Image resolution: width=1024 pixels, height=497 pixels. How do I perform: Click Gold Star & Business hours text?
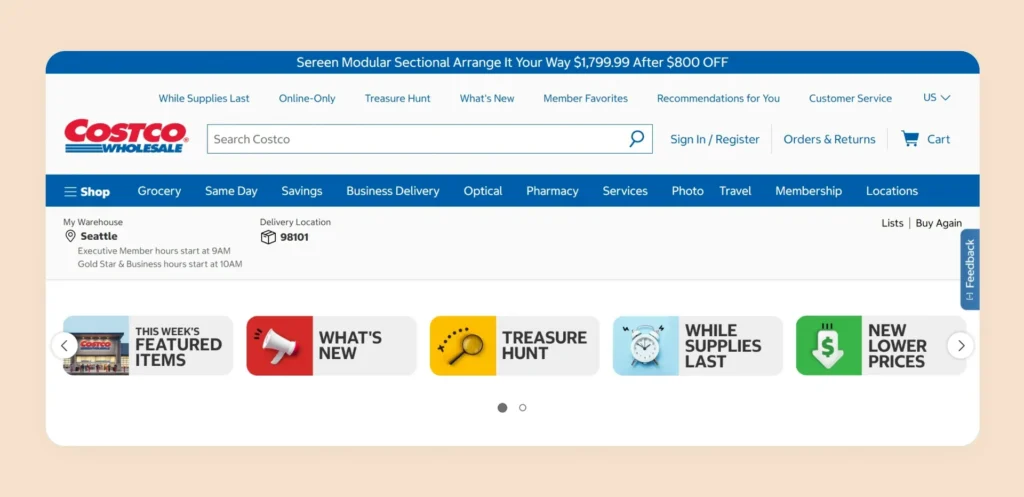click(160, 265)
